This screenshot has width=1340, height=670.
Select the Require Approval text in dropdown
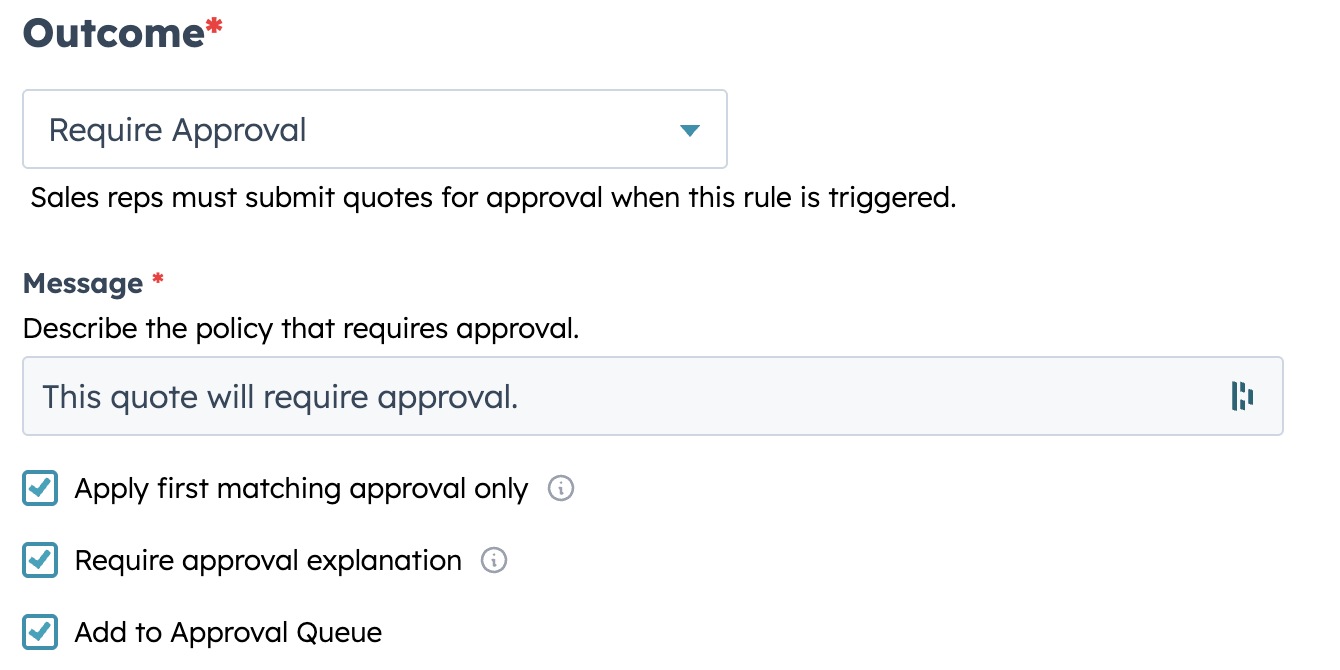[x=177, y=130]
